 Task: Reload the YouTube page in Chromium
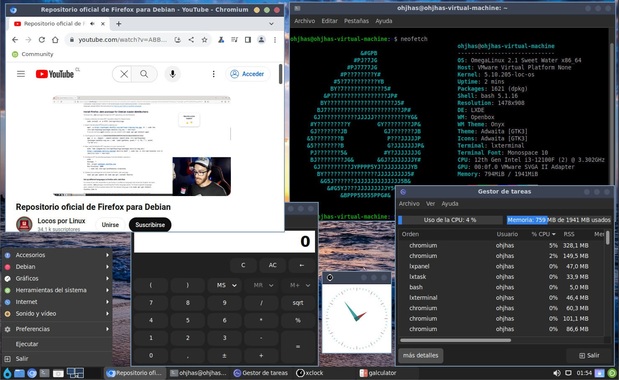41,39
